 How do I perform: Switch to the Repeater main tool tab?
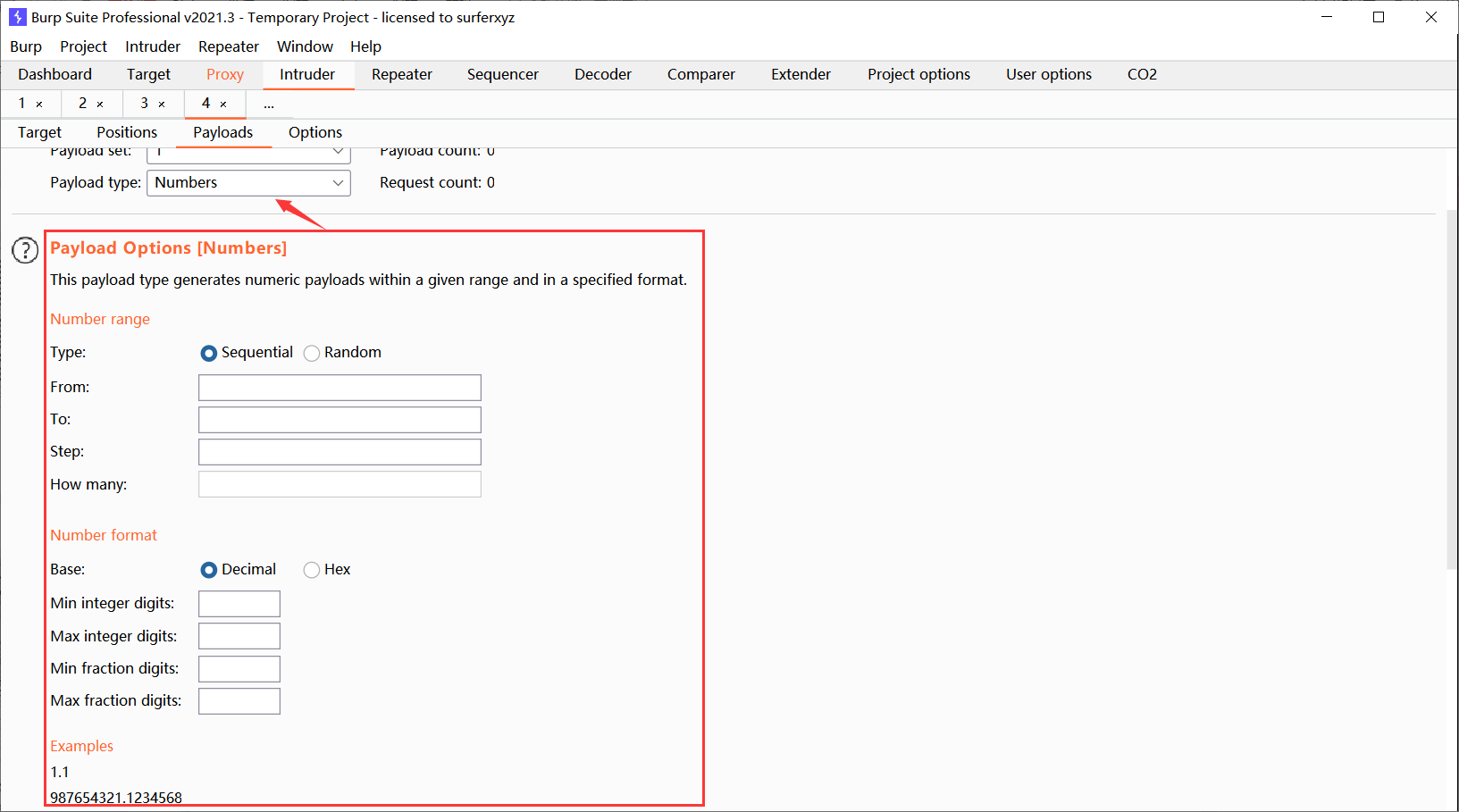tap(402, 75)
